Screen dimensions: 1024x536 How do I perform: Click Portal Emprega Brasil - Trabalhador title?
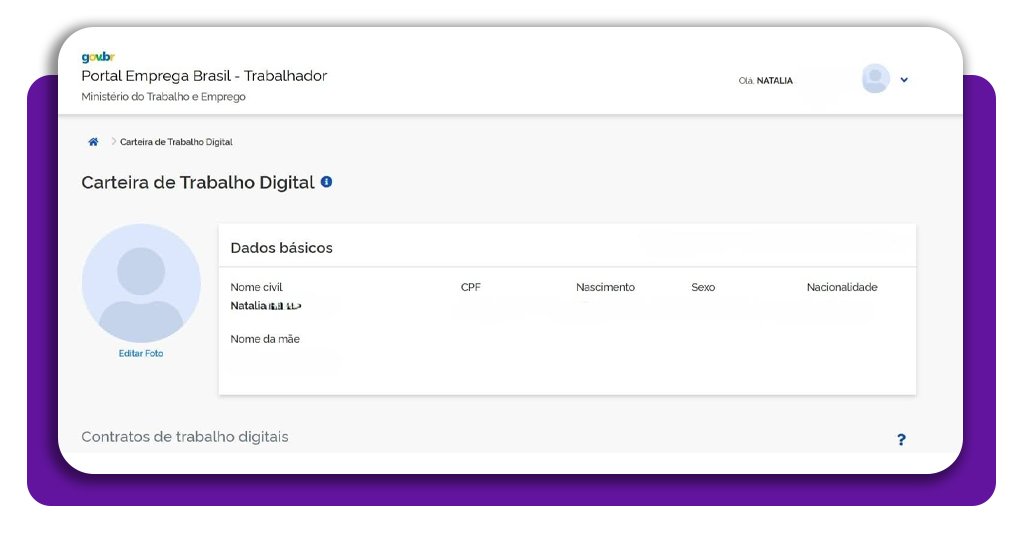204,76
